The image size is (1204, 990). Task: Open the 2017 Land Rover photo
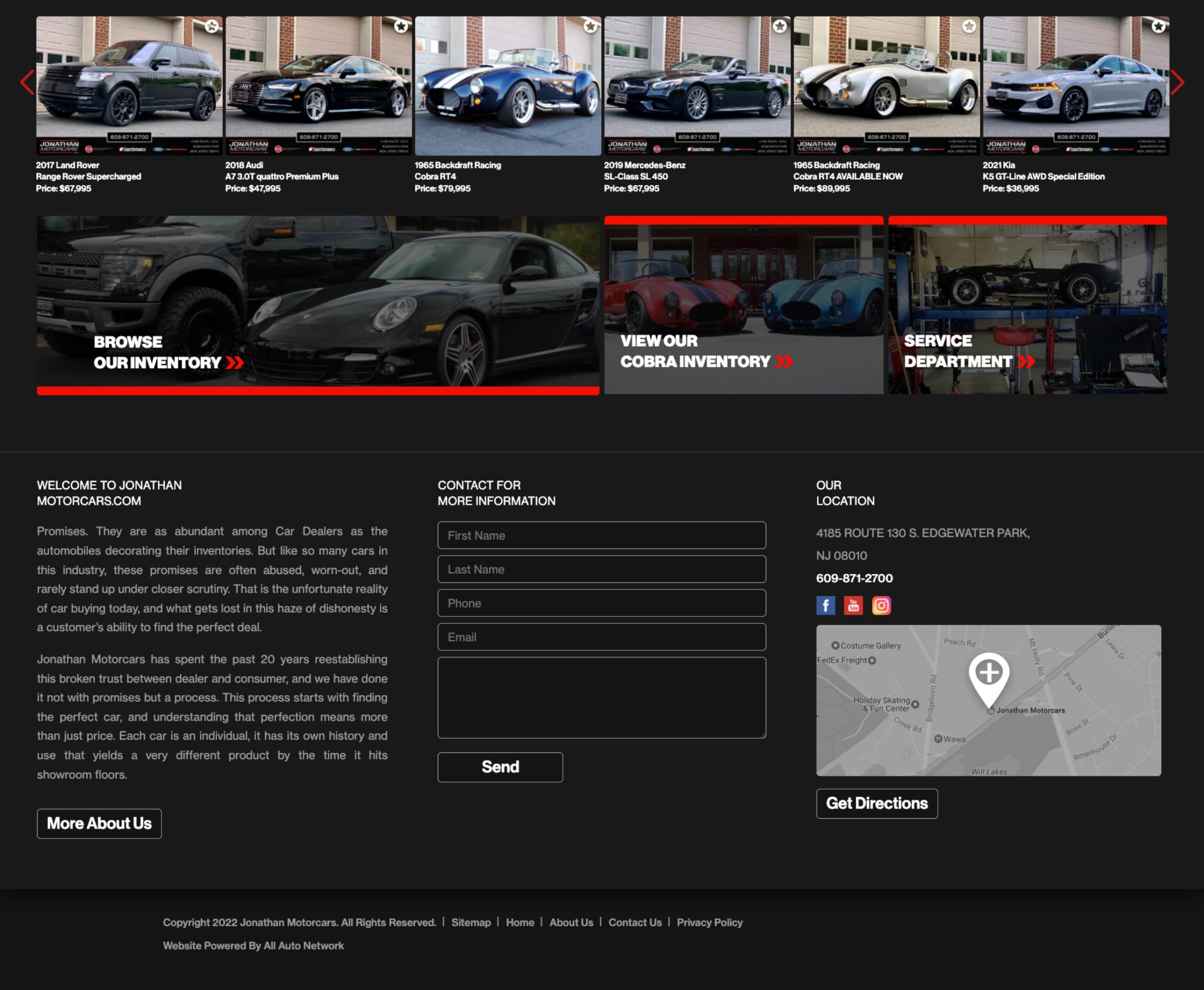129,86
